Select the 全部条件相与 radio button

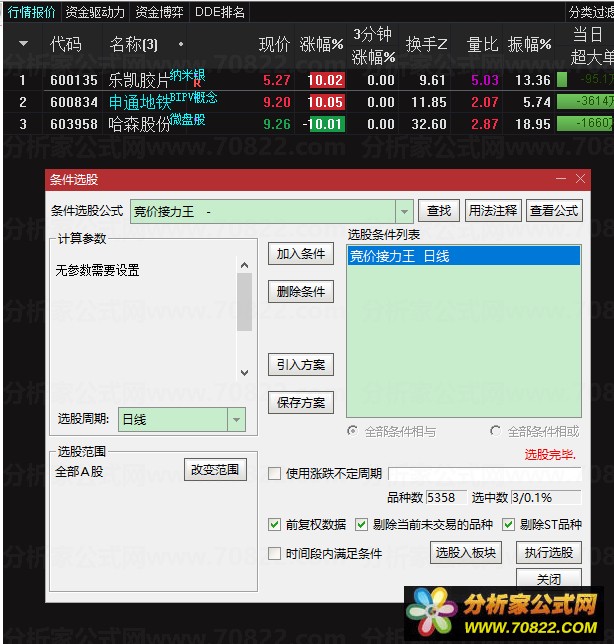pos(352,431)
